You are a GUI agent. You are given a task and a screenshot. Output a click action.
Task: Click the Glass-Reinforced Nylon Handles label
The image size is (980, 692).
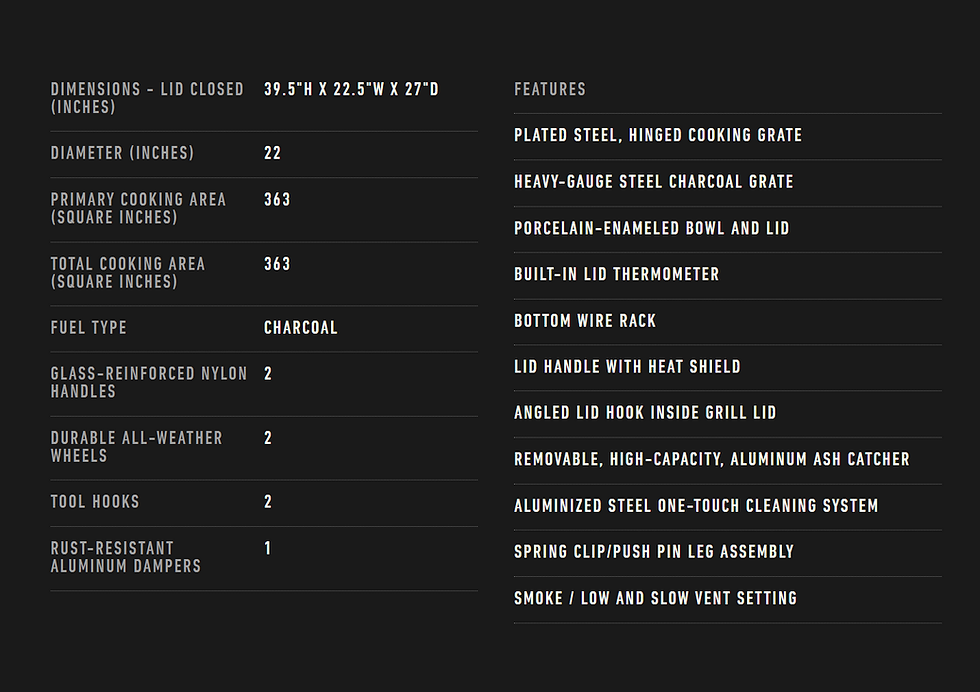(149, 382)
